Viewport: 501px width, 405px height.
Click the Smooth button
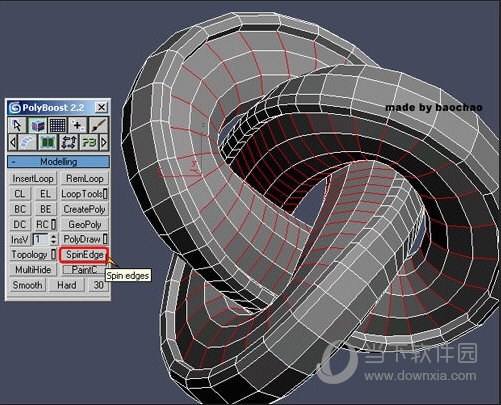(27, 285)
